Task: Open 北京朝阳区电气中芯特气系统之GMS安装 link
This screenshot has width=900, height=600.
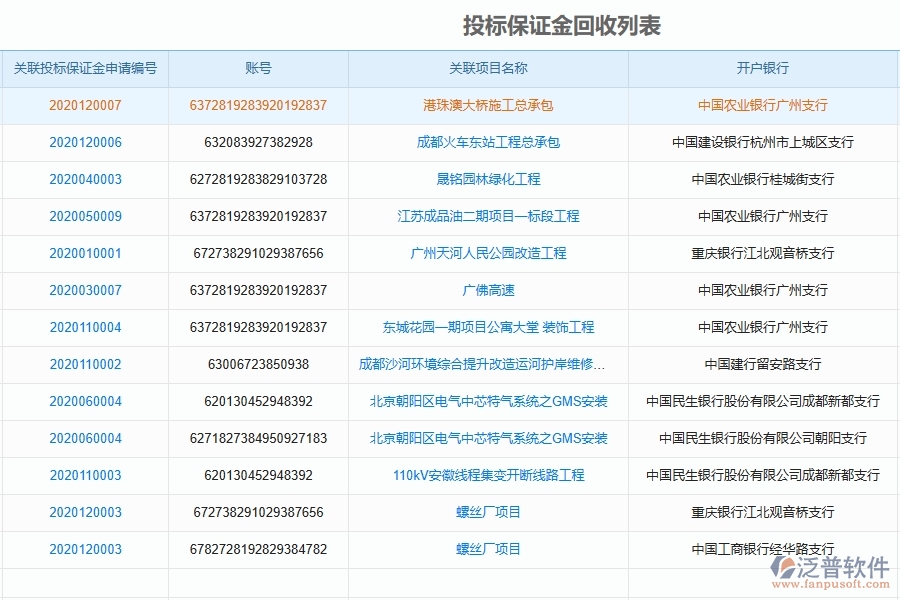Action: coord(486,401)
